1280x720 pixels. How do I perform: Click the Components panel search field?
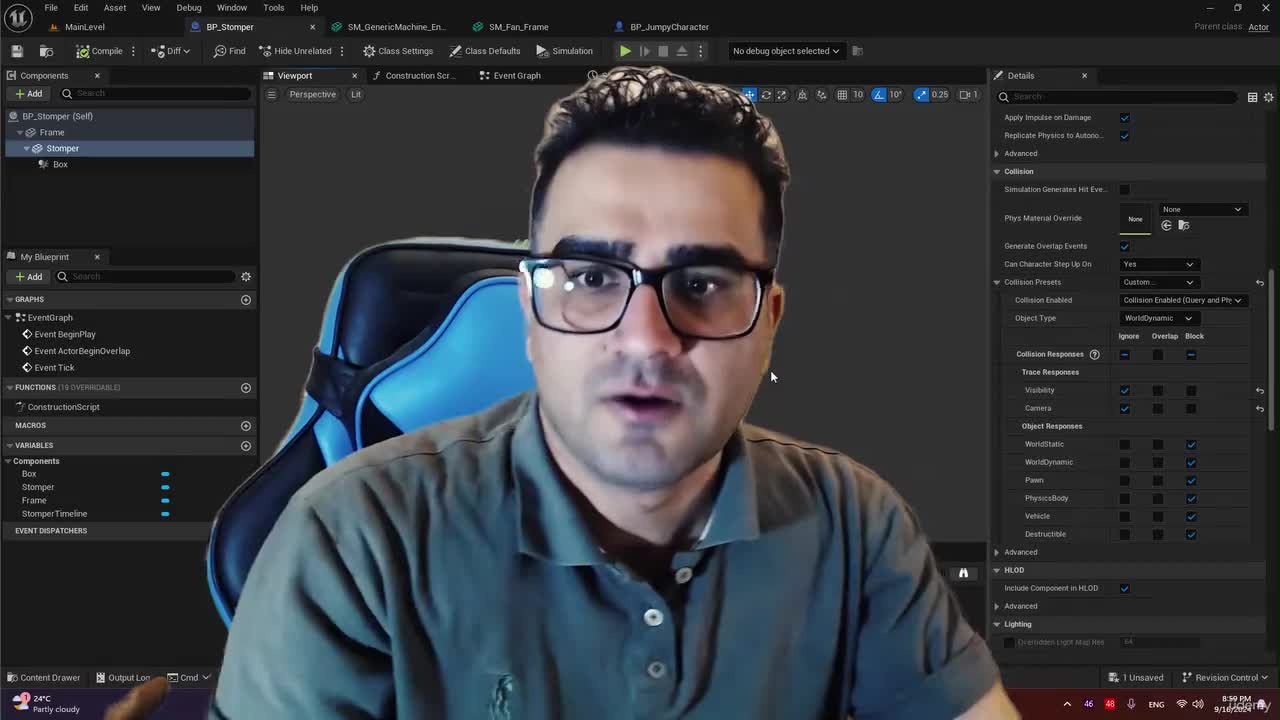[x=156, y=94]
